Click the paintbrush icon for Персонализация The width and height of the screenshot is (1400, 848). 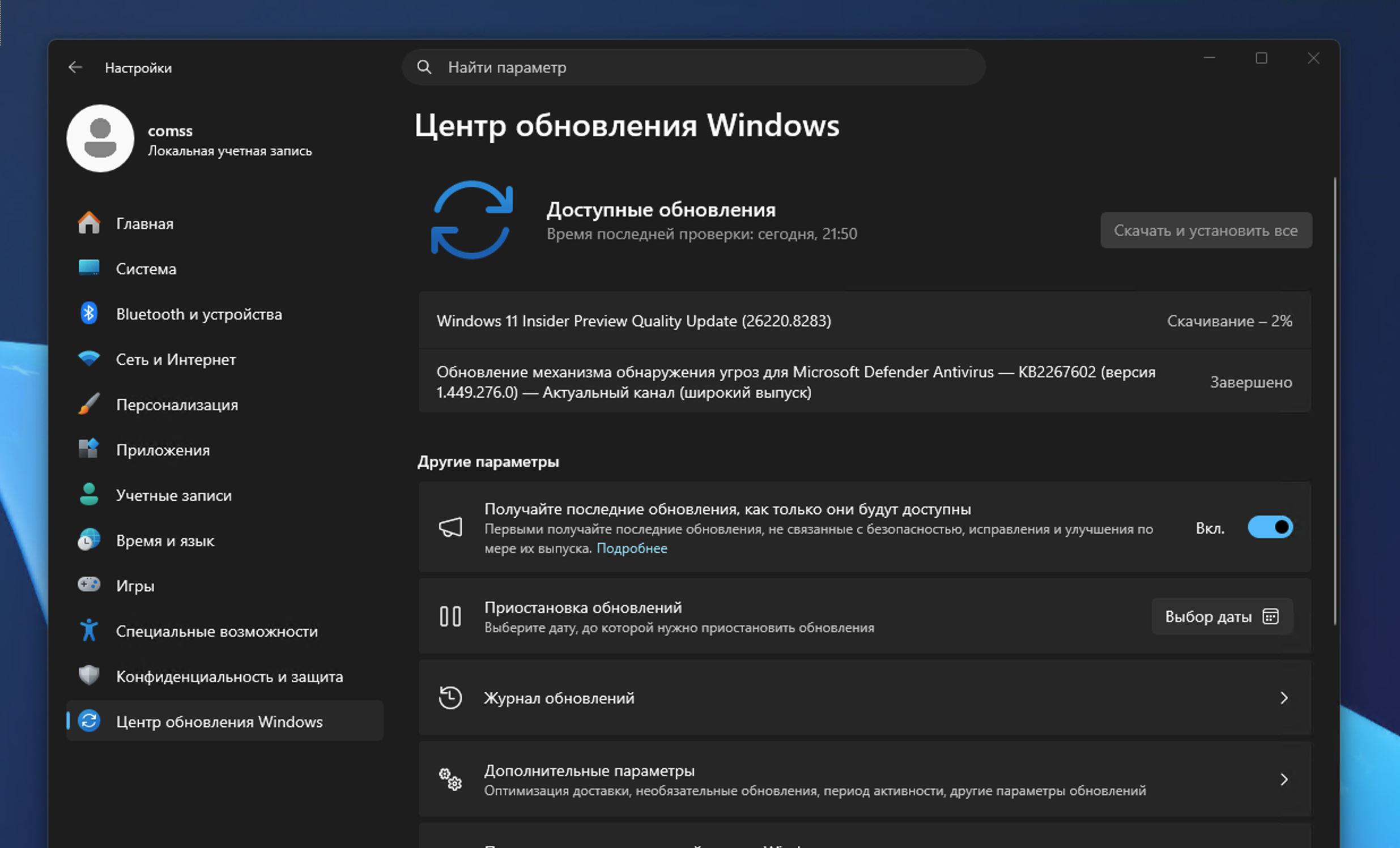pos(88,404)
